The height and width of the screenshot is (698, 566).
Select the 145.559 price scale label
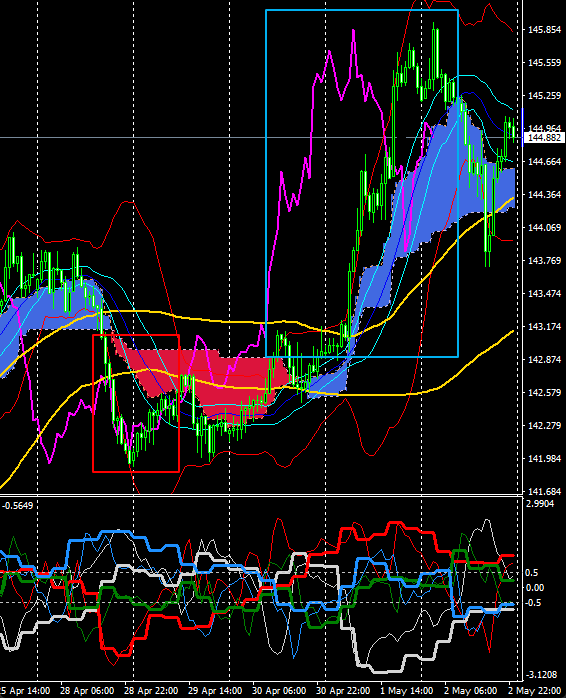[545, 62]
